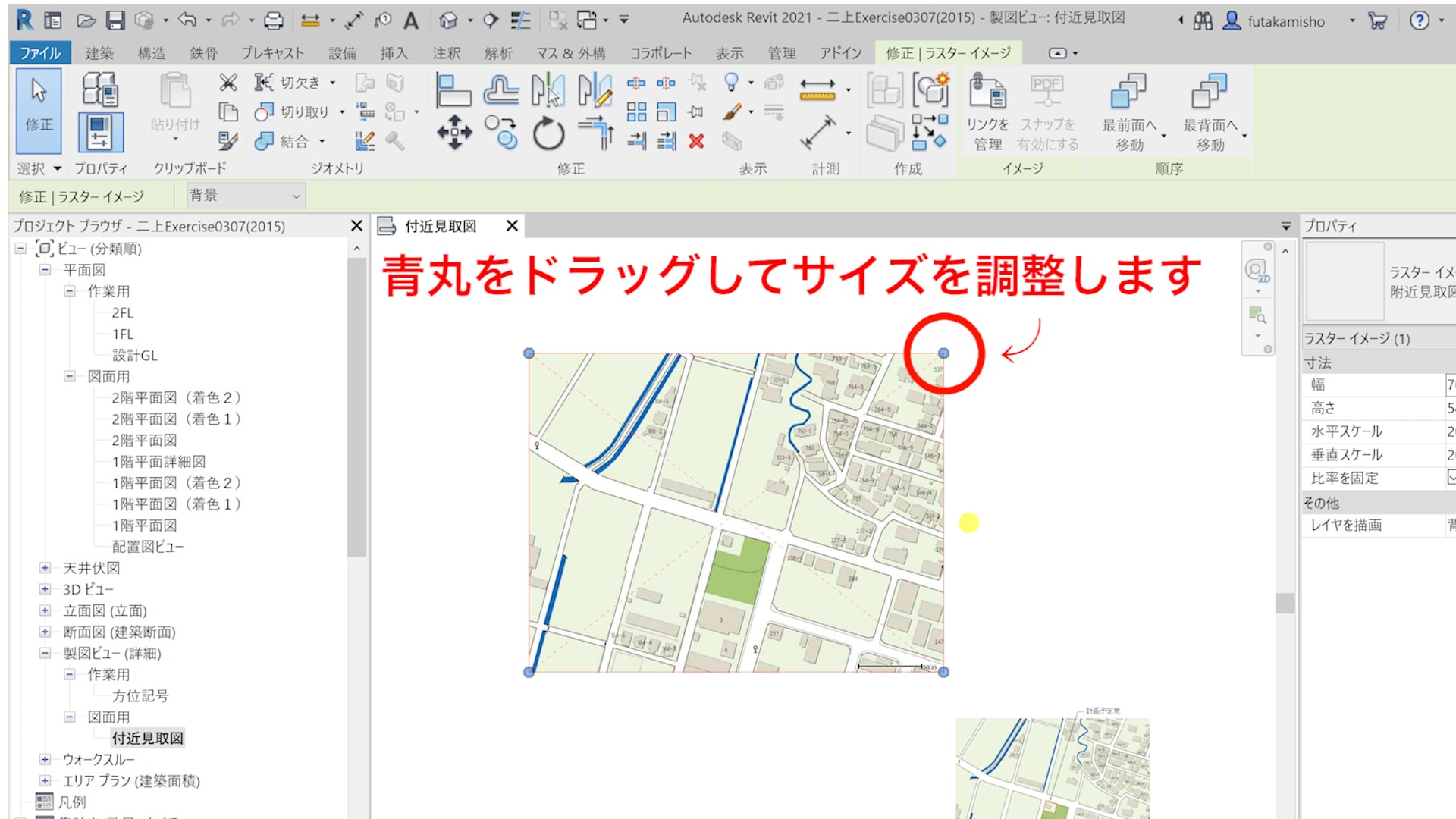Screen dimensions: 1456x819
Task: Toggle the 比率を固定 checkbox
Action: click(1451, 478)
